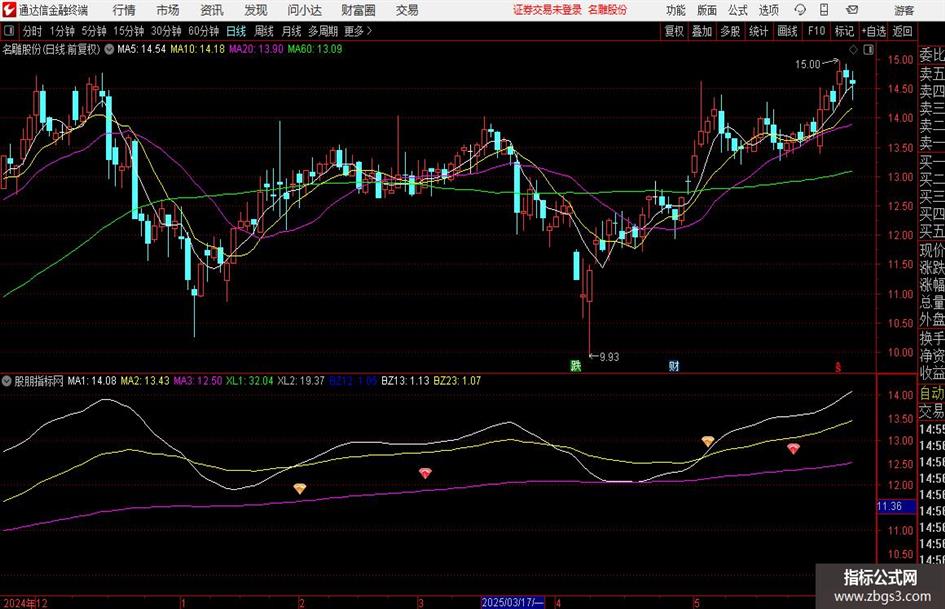This screenshot has width=945, height=609.
Task: Open the 公式 menu
Action: point(737,10)
